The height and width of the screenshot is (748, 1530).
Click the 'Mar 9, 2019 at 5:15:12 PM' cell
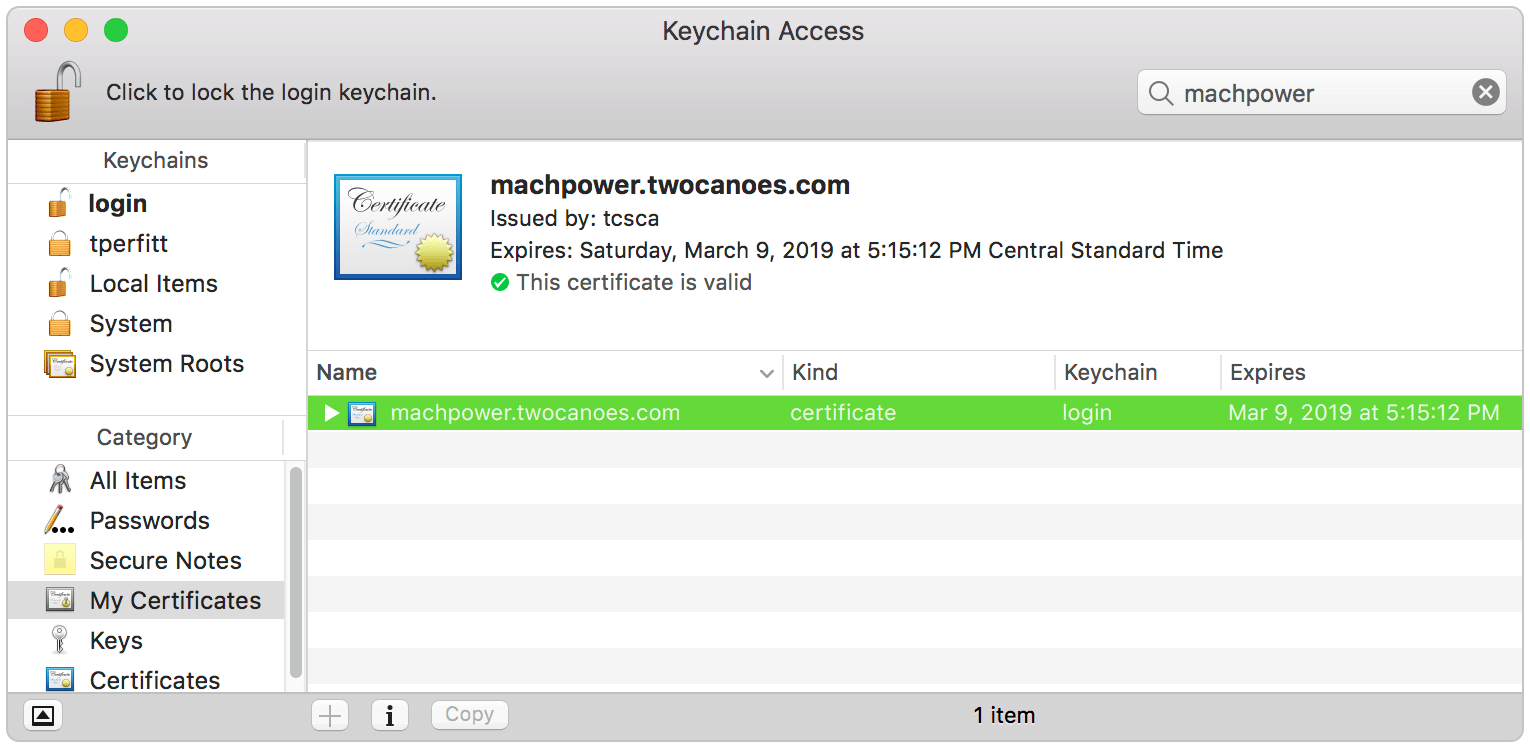click(x=1364, y=413)
